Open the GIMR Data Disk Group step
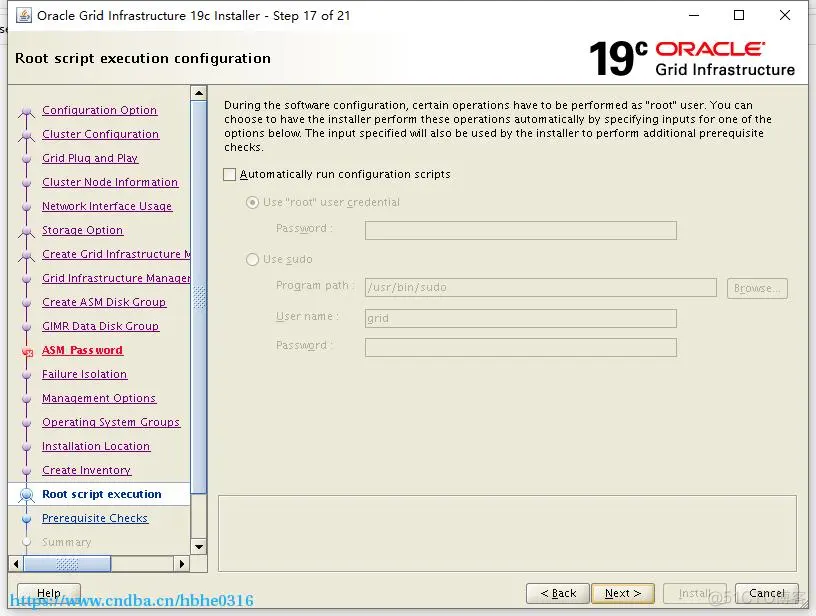The height and width of the screenshot is (616, 816). tap(100, 326)
